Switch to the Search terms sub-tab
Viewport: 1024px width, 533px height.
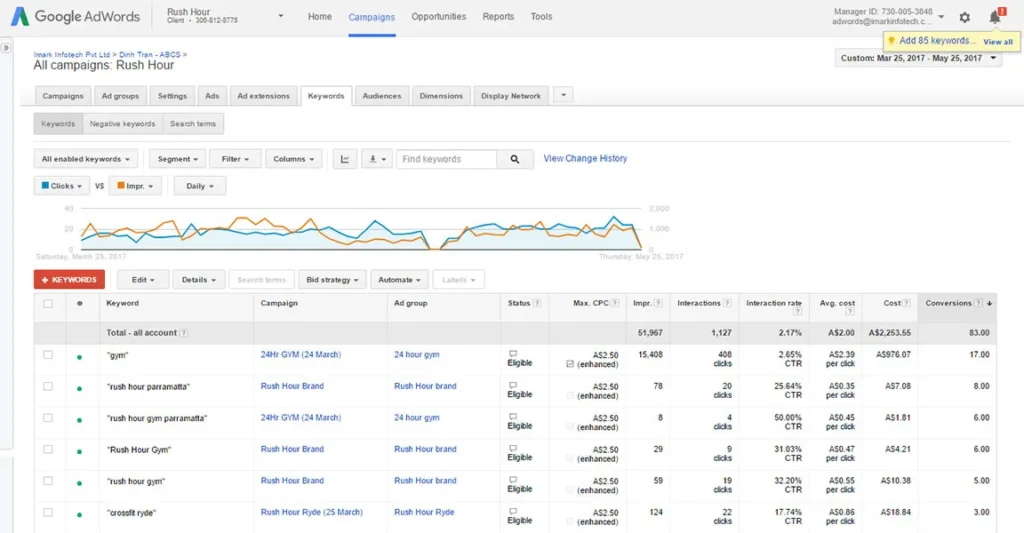(193, 123)
